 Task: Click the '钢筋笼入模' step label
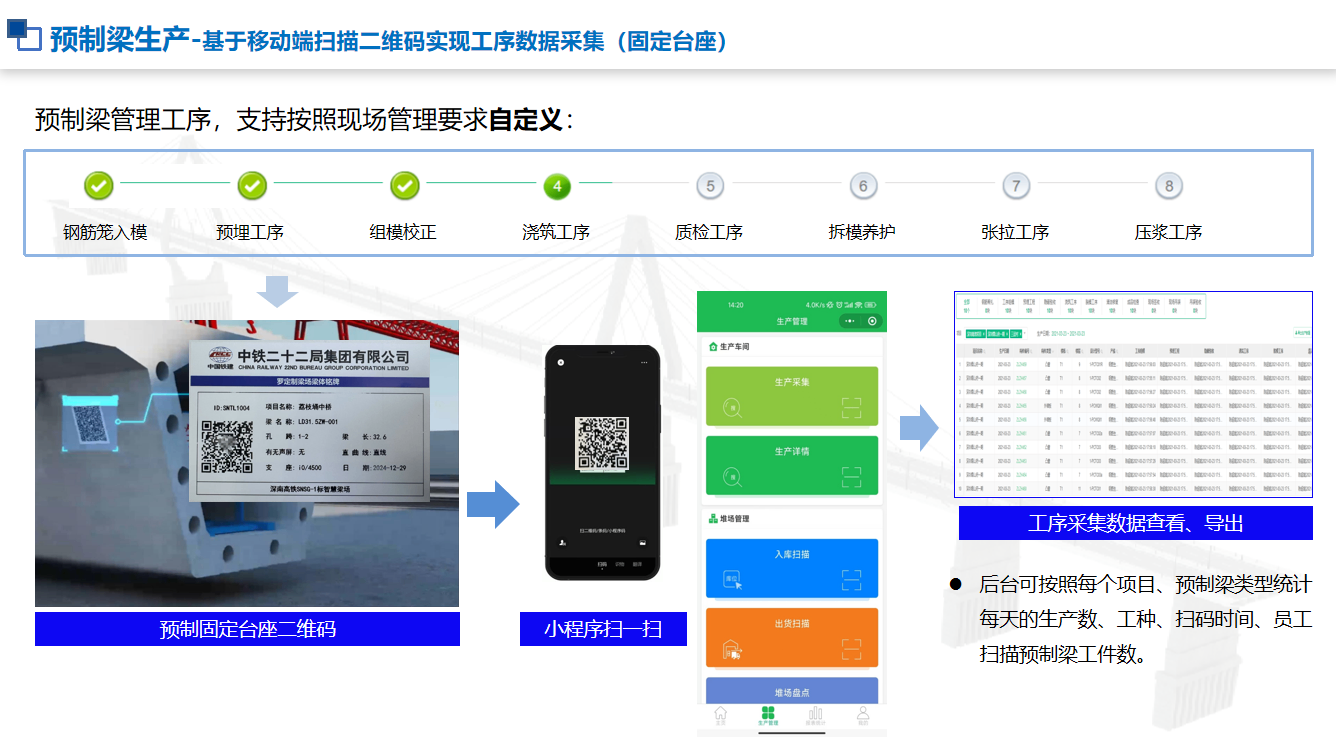click(105, 232)
